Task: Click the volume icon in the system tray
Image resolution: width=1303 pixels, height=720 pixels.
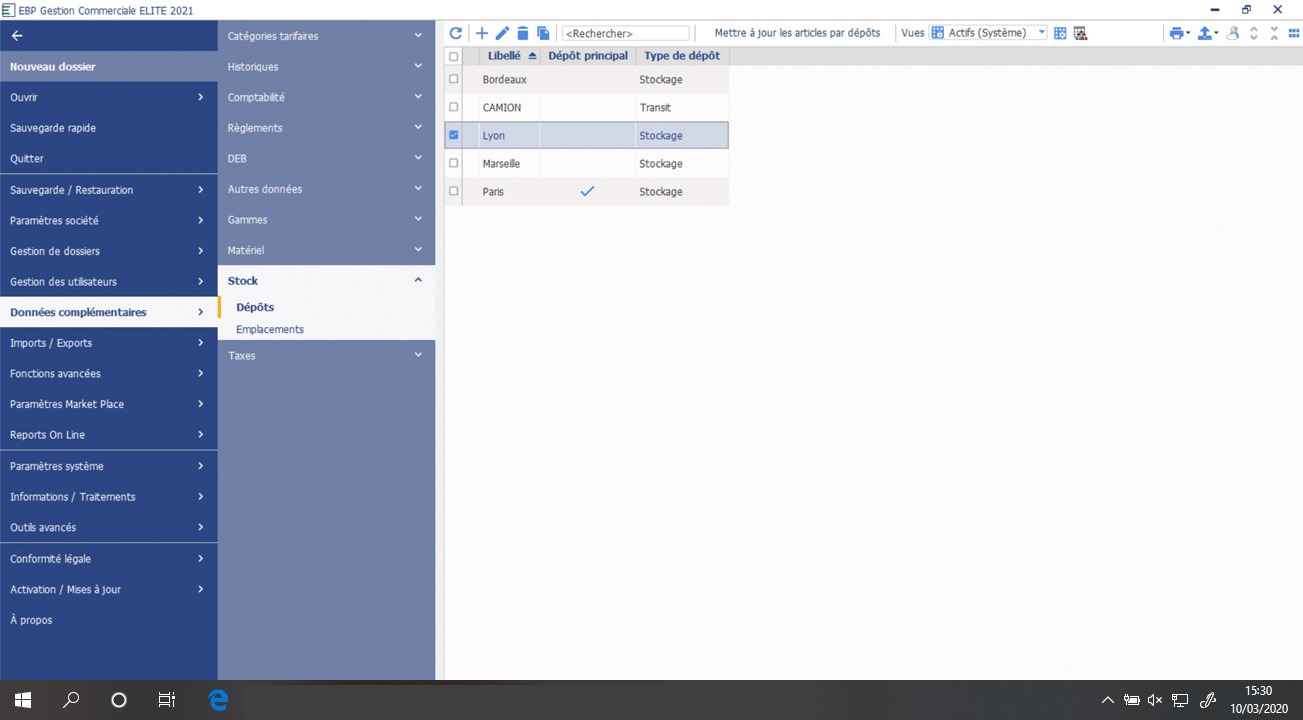Action: [x=1156, y=700]
